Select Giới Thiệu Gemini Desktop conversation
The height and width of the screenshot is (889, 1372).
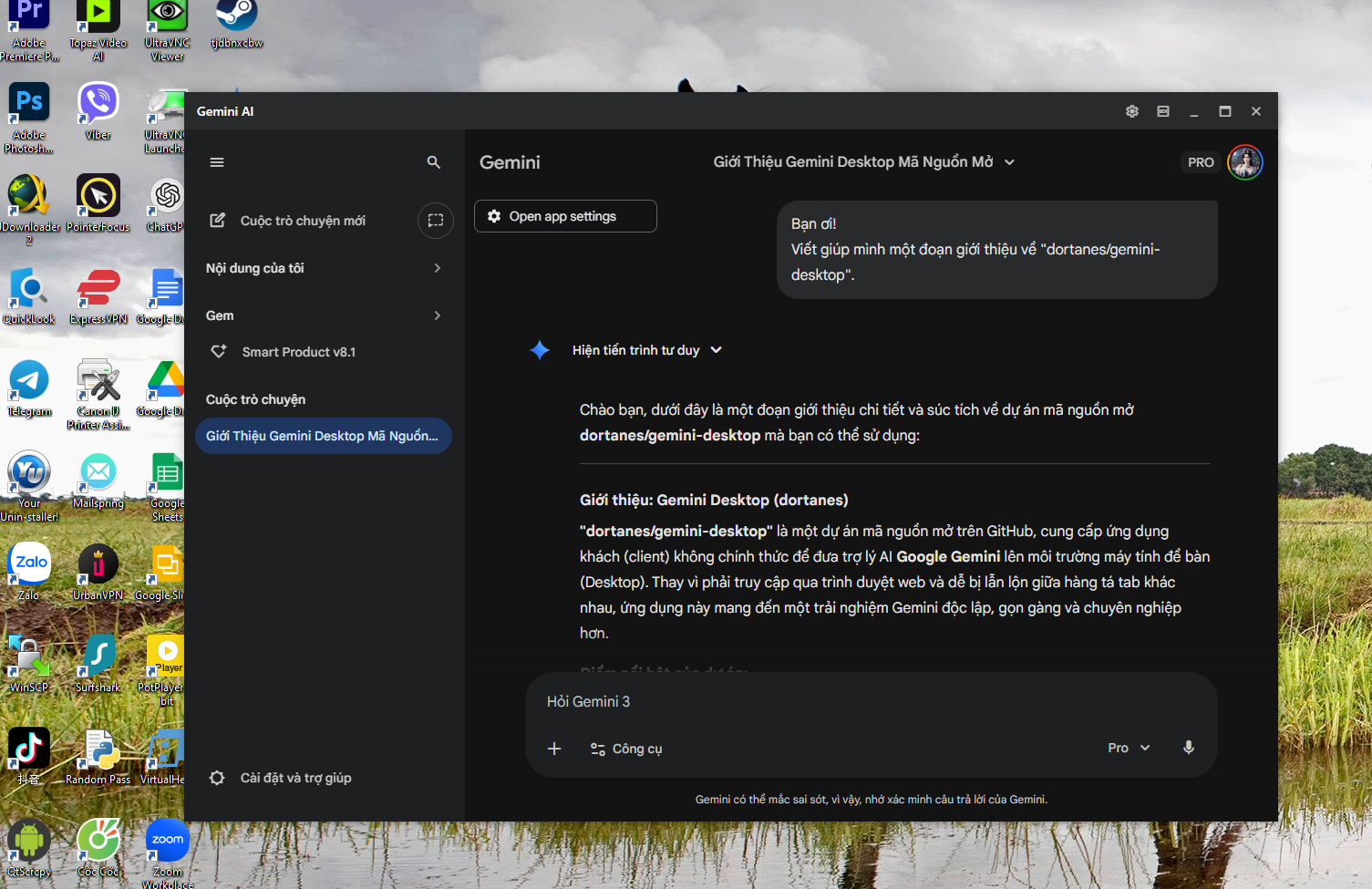pos(324,436)
